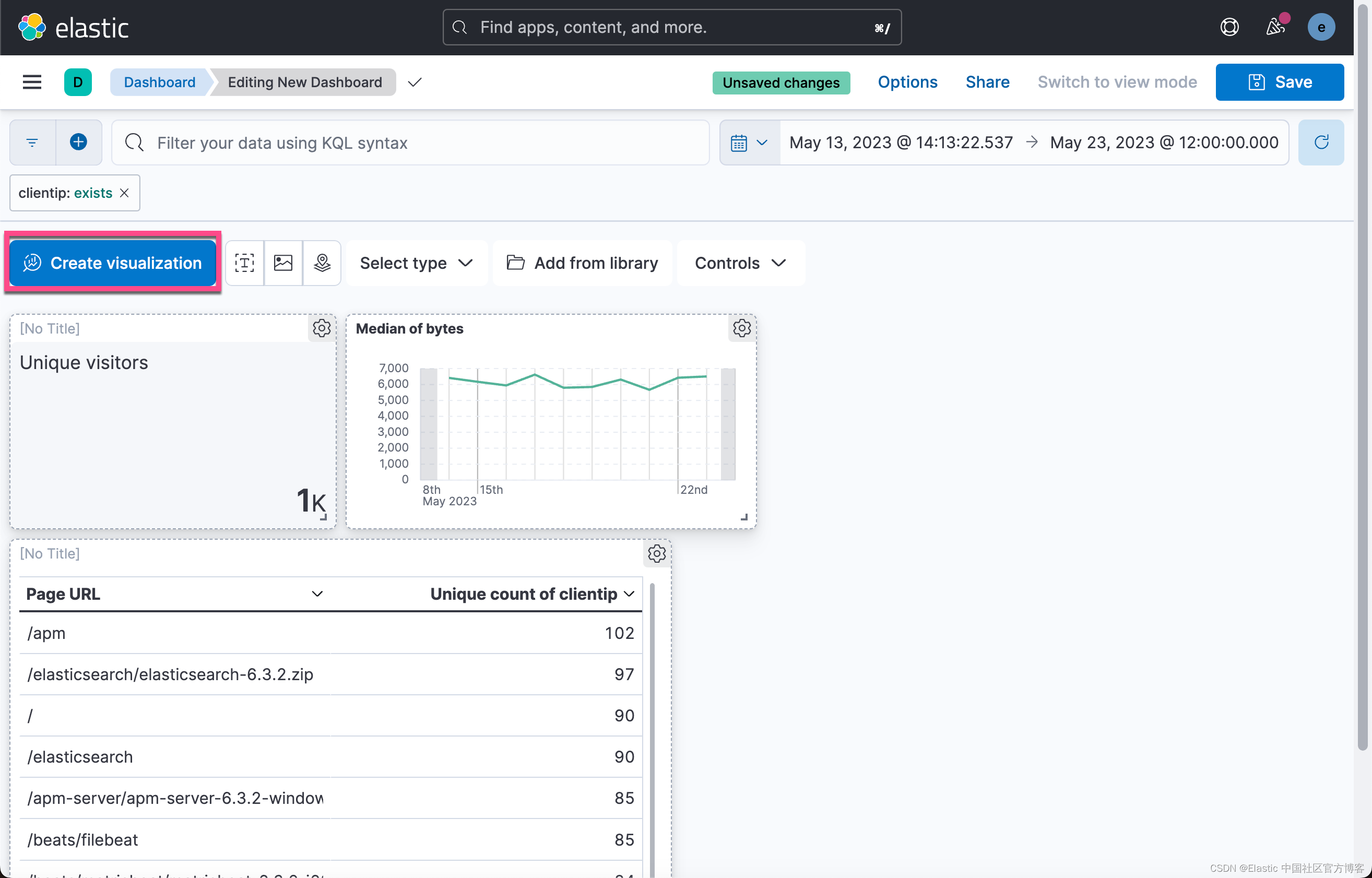Open the Options menu

(907, 82)
